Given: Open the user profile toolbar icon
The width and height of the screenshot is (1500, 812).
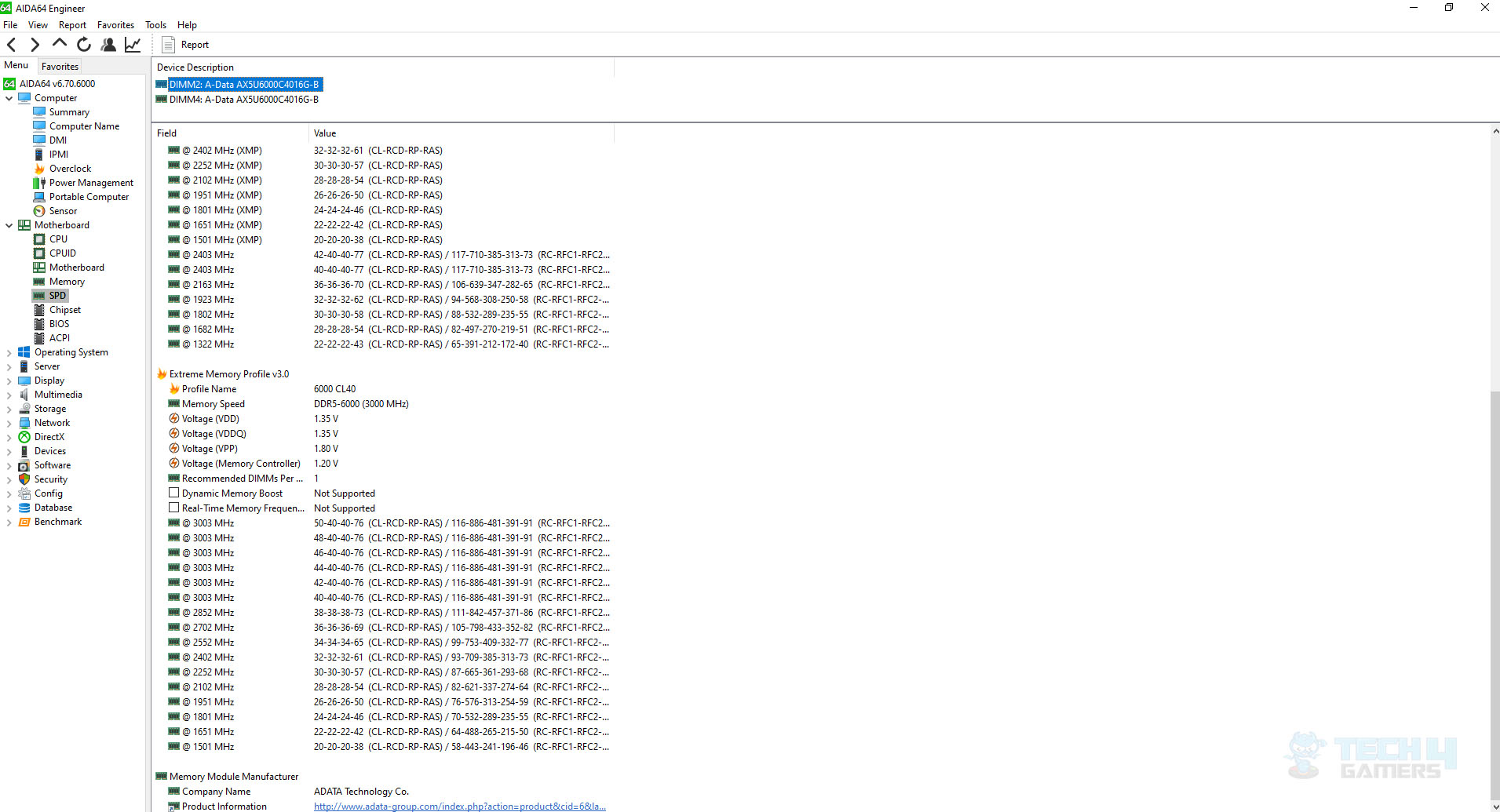Looking at the screenshot, I should point(108,45).
